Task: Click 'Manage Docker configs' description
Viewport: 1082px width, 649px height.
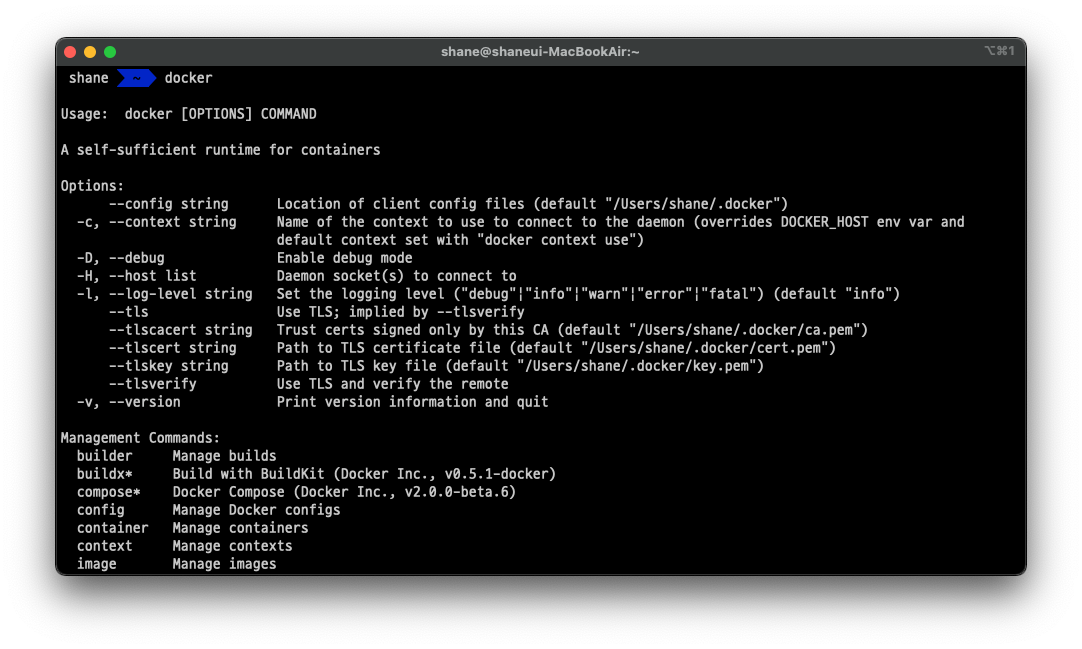Action: pyautogui.click(x=257, y=509)
